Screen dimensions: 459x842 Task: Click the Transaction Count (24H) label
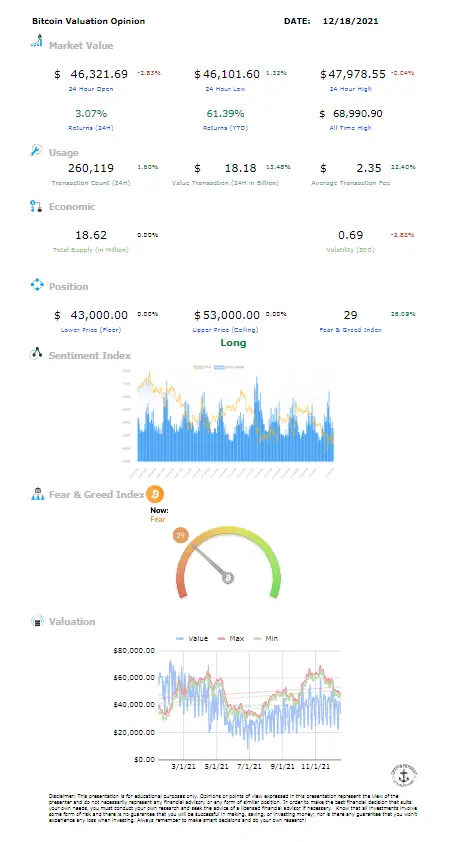91,183
